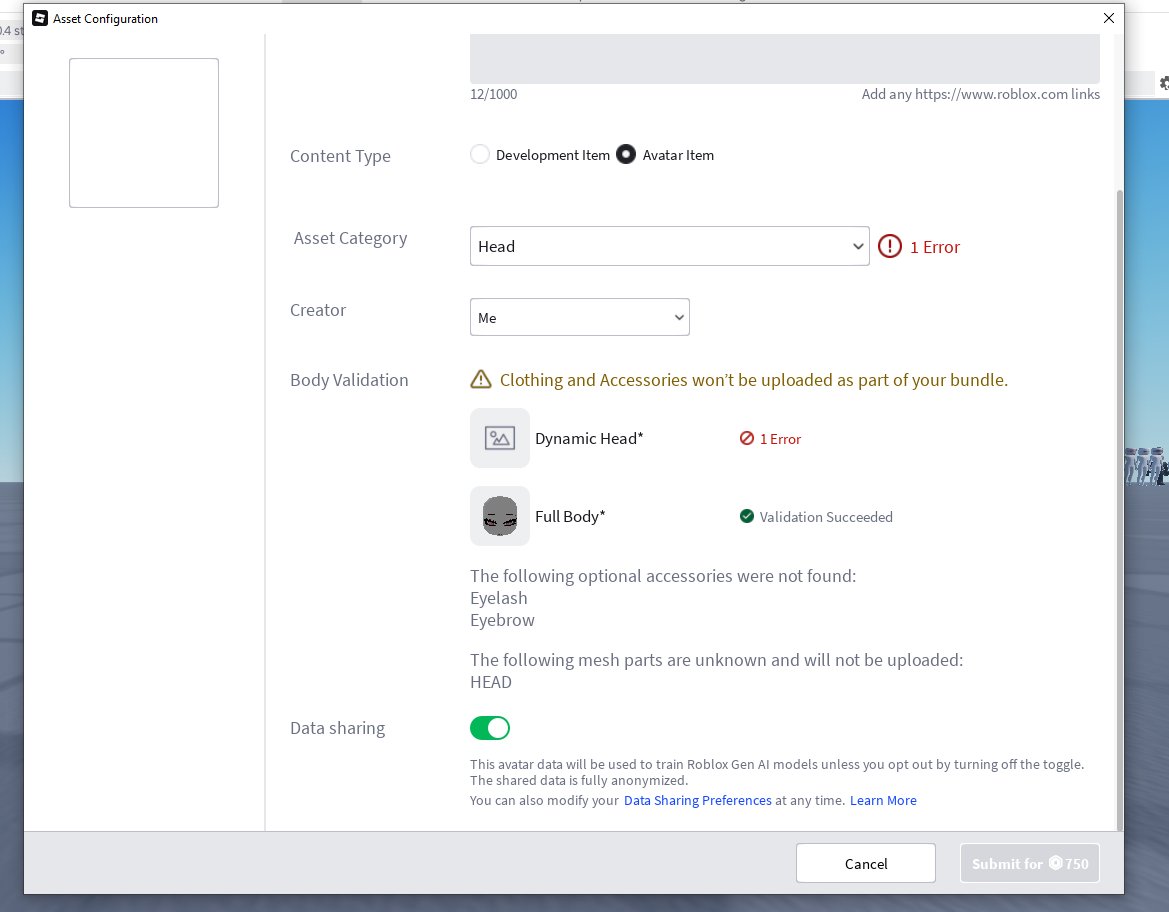Click the 'Dynamic Head*' label
1169x912 pixels.
pos(589,438)
